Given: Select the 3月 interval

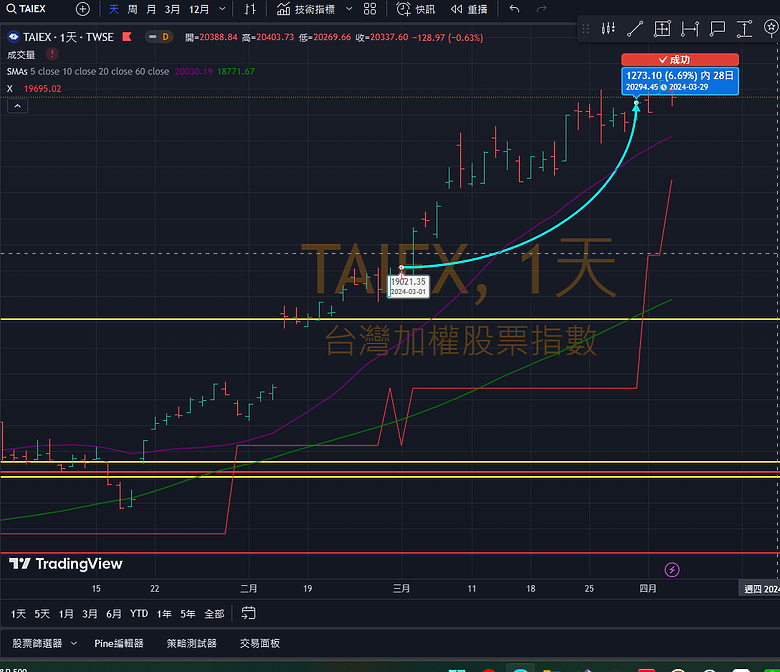Looking at the screenshot, I should [x=173, y=9].
